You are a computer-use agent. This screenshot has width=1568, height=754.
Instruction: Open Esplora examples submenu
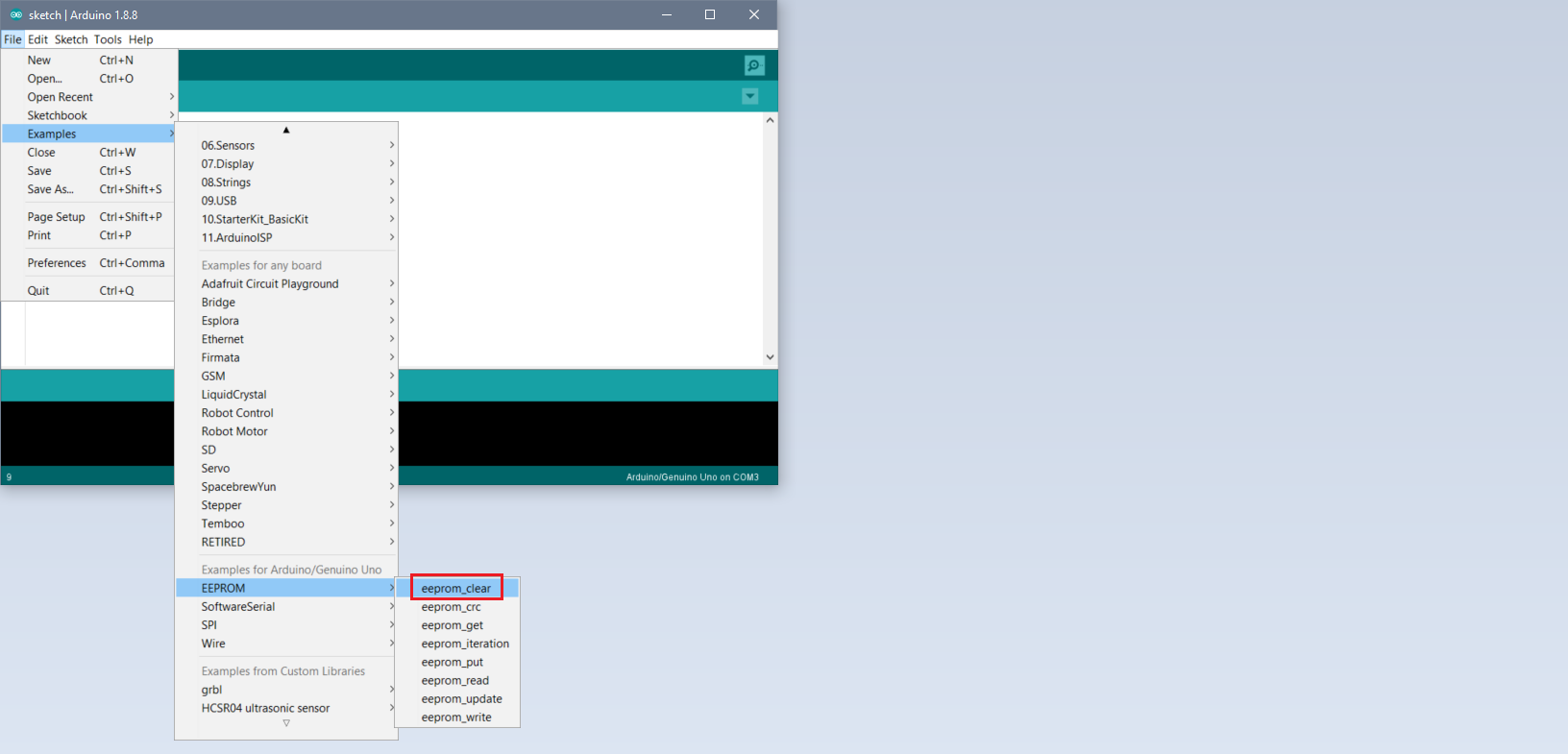click(286, 321)
